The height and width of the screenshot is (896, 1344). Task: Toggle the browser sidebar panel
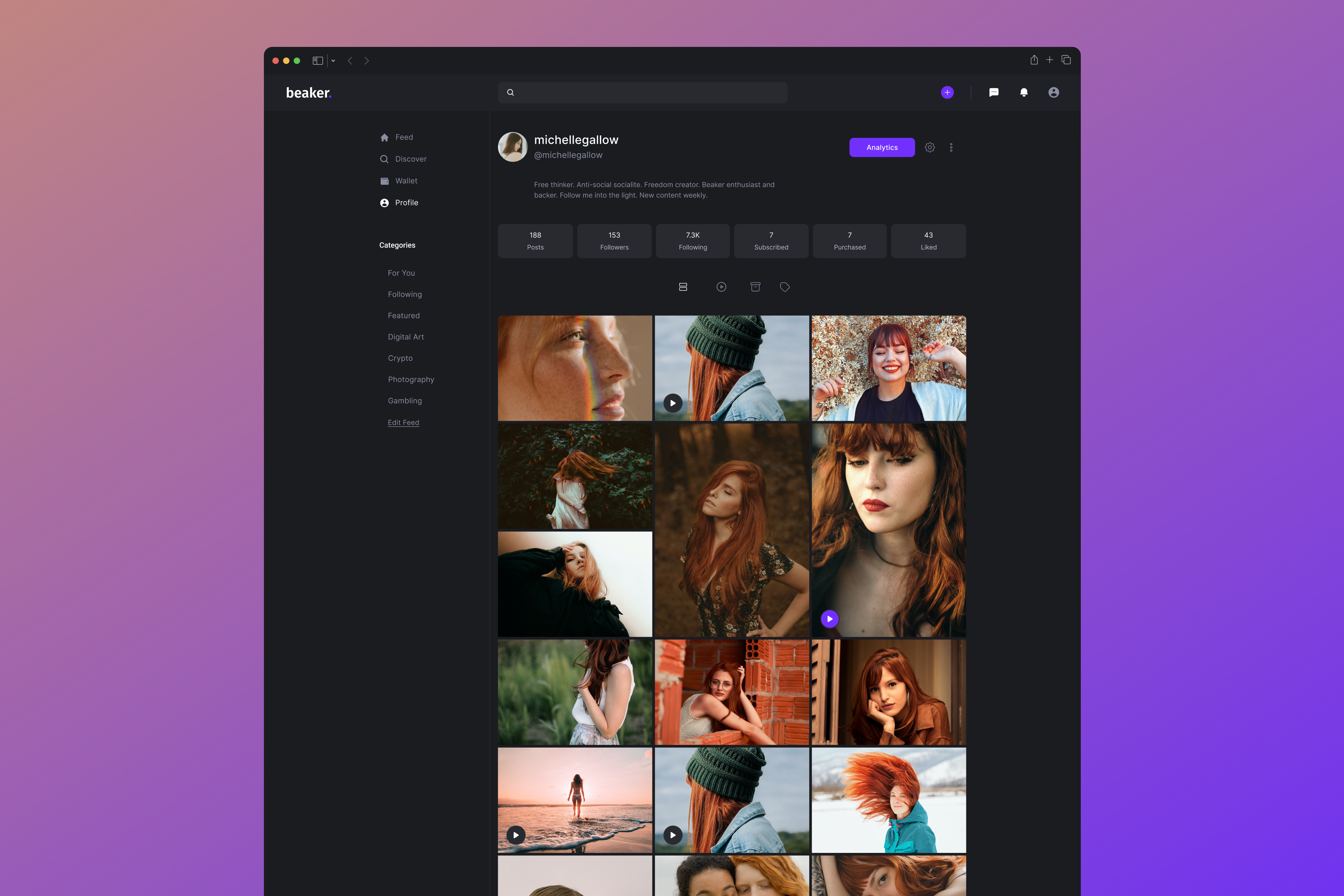318,61
